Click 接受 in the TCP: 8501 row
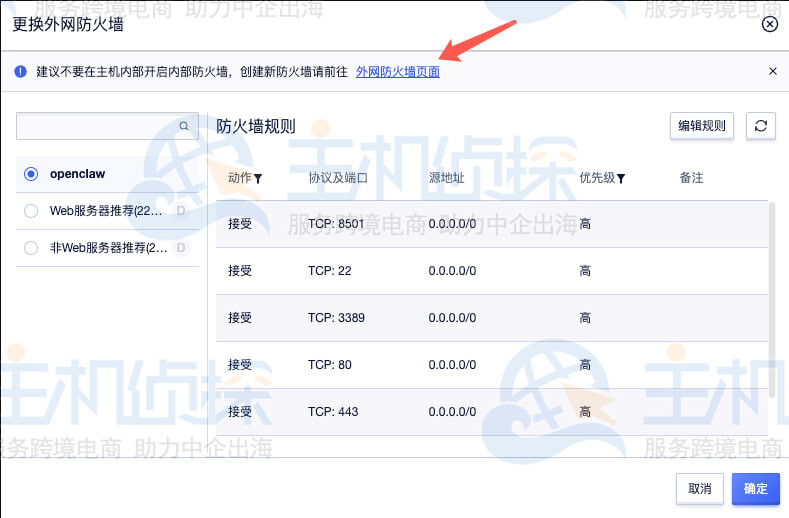Viewport: 789px width, 518px height. pos(240,224)
